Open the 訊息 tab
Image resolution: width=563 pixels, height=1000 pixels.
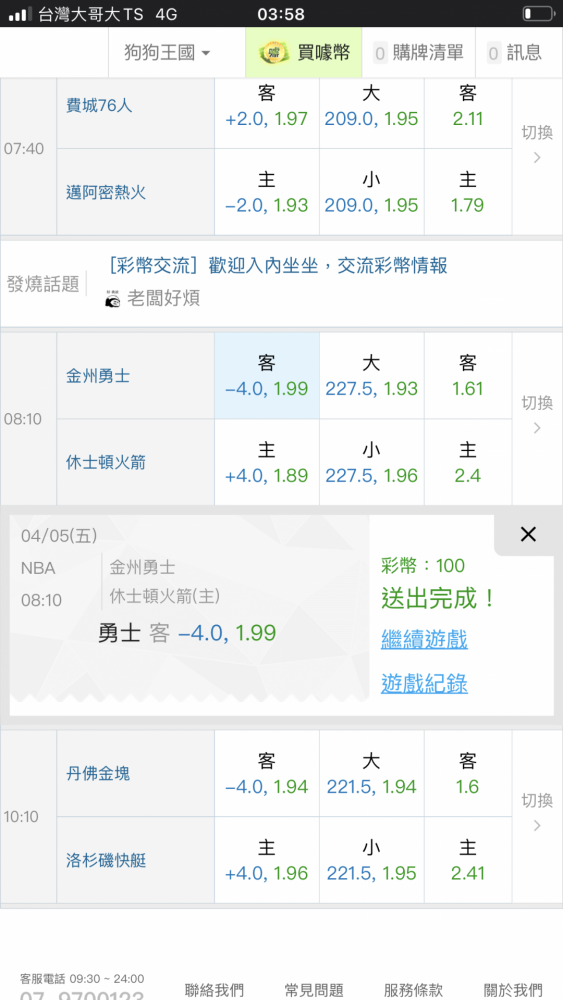[x=514, y=52]
